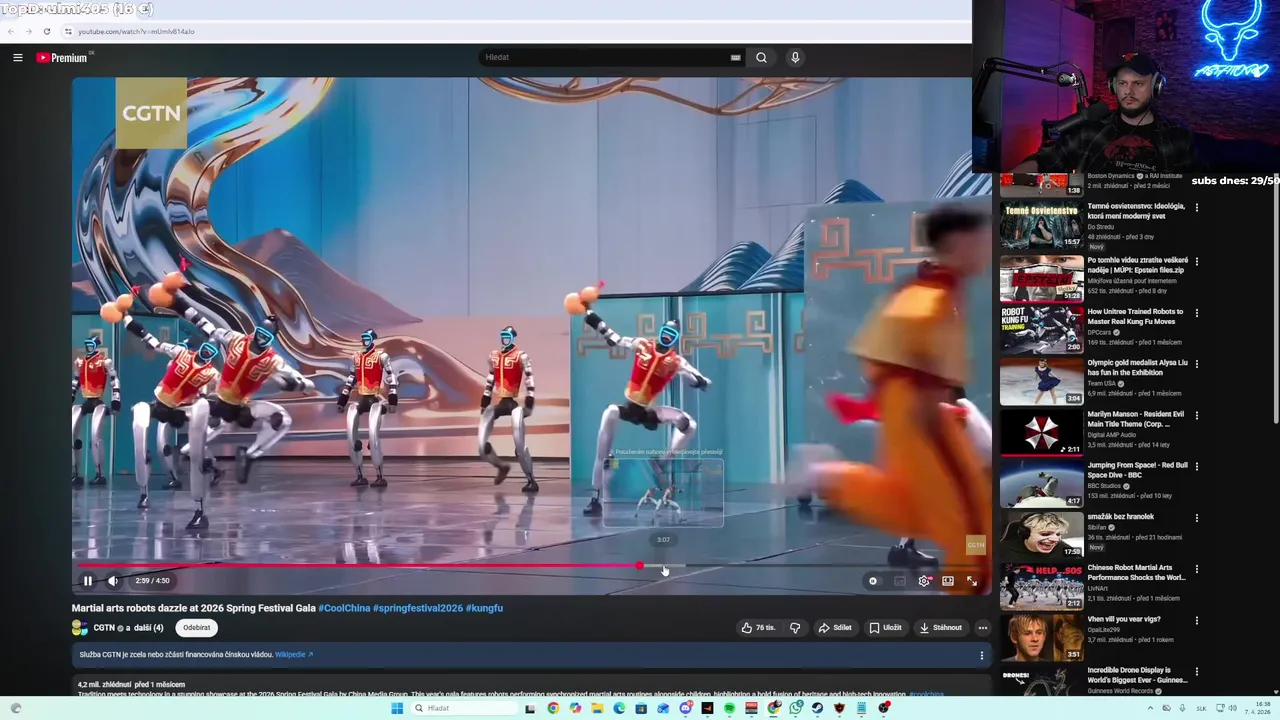
Task: Open options menu for smažák bez hranolek
Action: [1197, 518]
